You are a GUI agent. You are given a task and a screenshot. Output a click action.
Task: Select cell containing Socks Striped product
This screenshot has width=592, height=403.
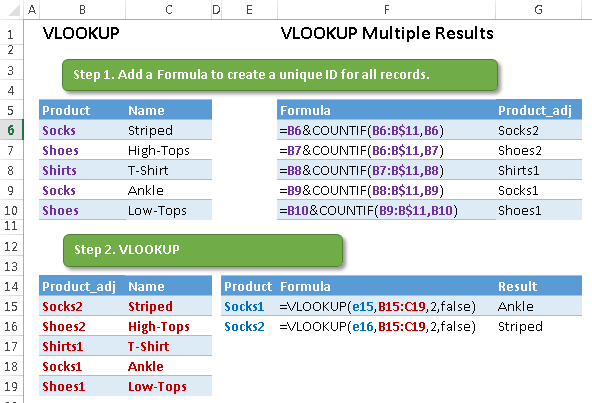point(82,130)
